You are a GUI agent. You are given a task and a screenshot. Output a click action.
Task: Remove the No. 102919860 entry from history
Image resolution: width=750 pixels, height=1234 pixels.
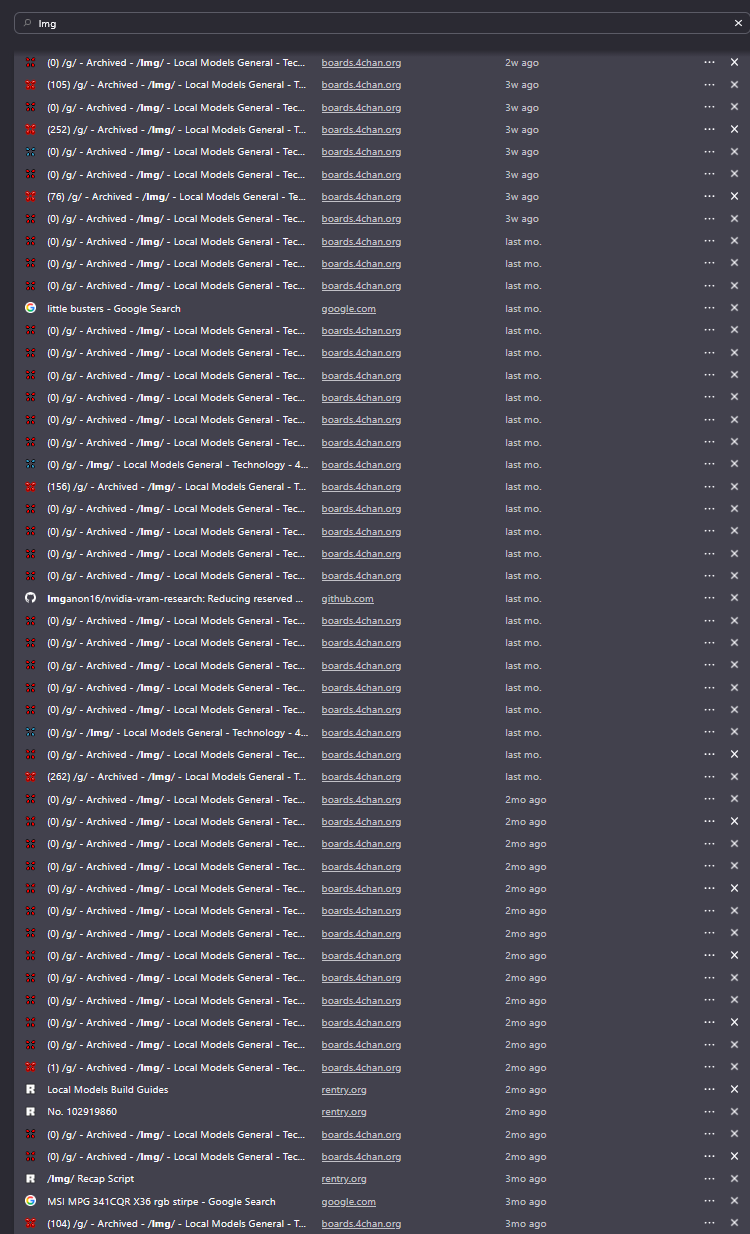point(734,1112)
